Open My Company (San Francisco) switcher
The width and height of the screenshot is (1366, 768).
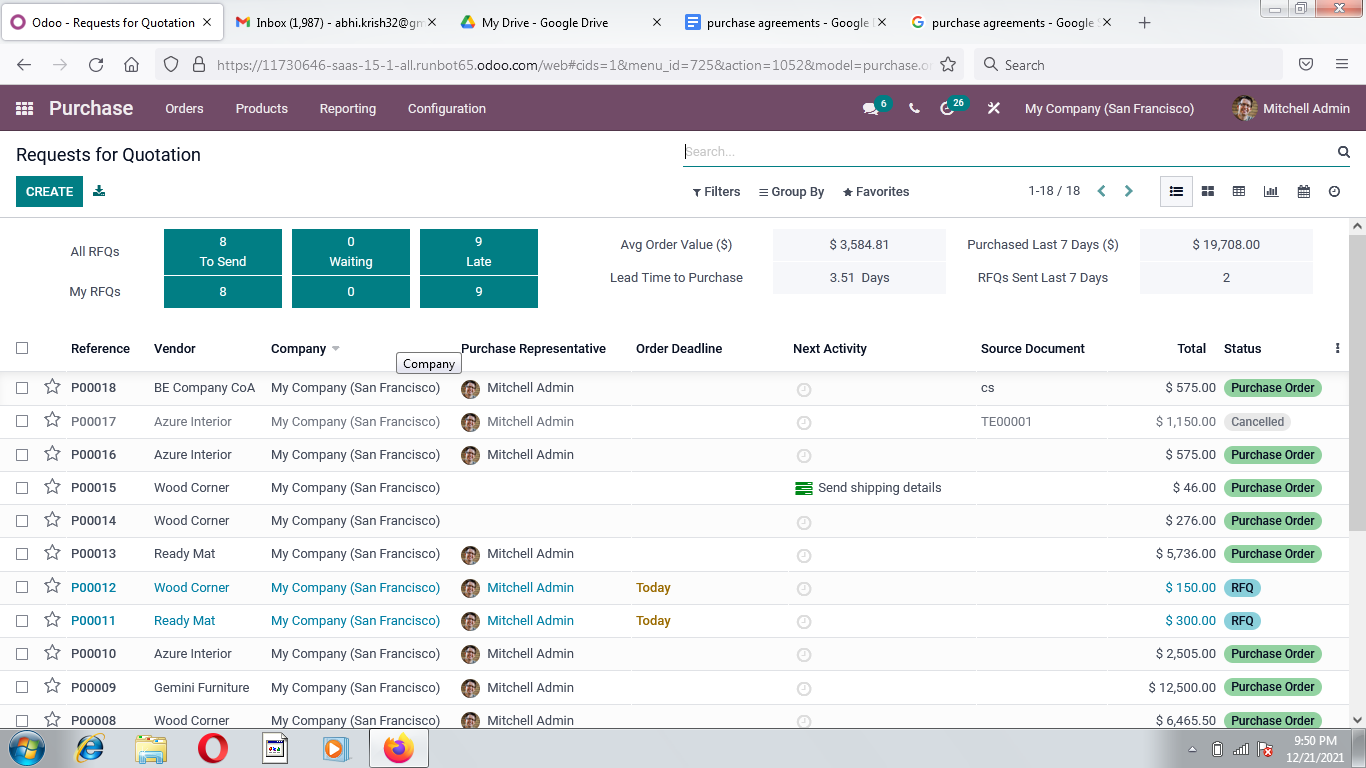tap(1109, 108)
